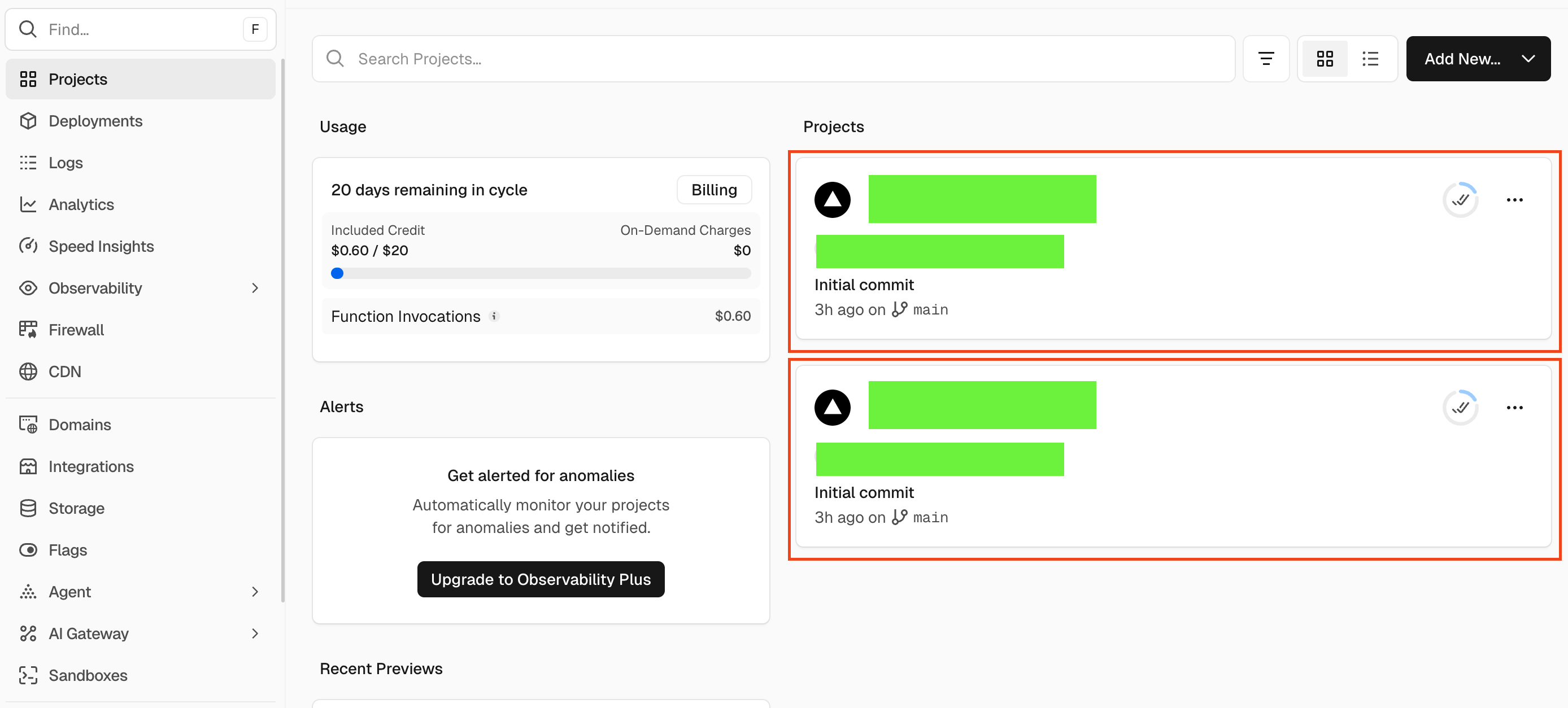
Task: Focus the Search Projects input field
Action: [773, 58]
